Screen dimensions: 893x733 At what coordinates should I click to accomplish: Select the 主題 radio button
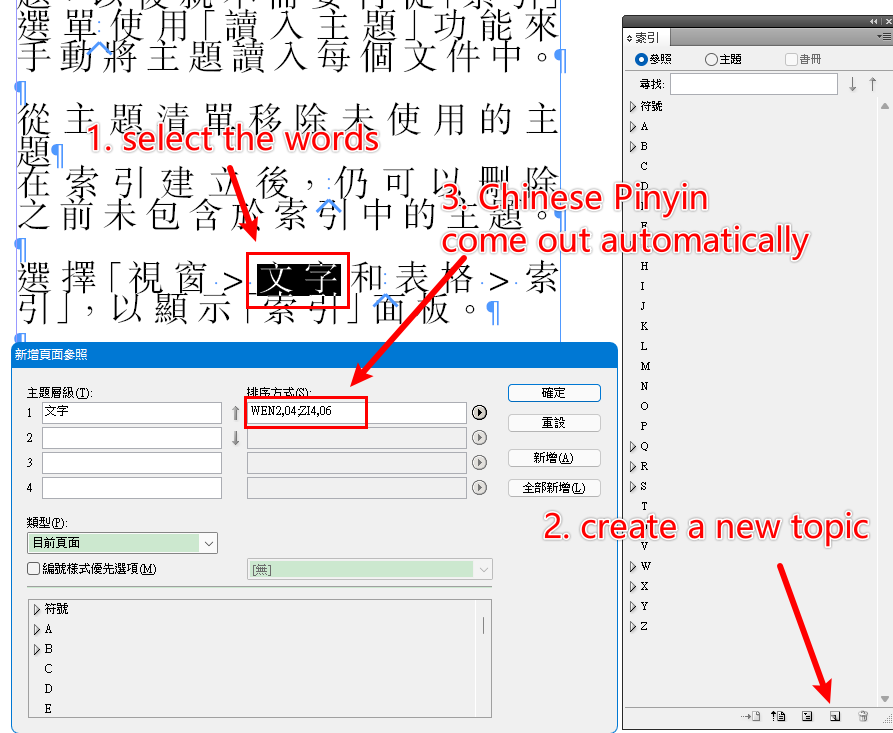710,59
